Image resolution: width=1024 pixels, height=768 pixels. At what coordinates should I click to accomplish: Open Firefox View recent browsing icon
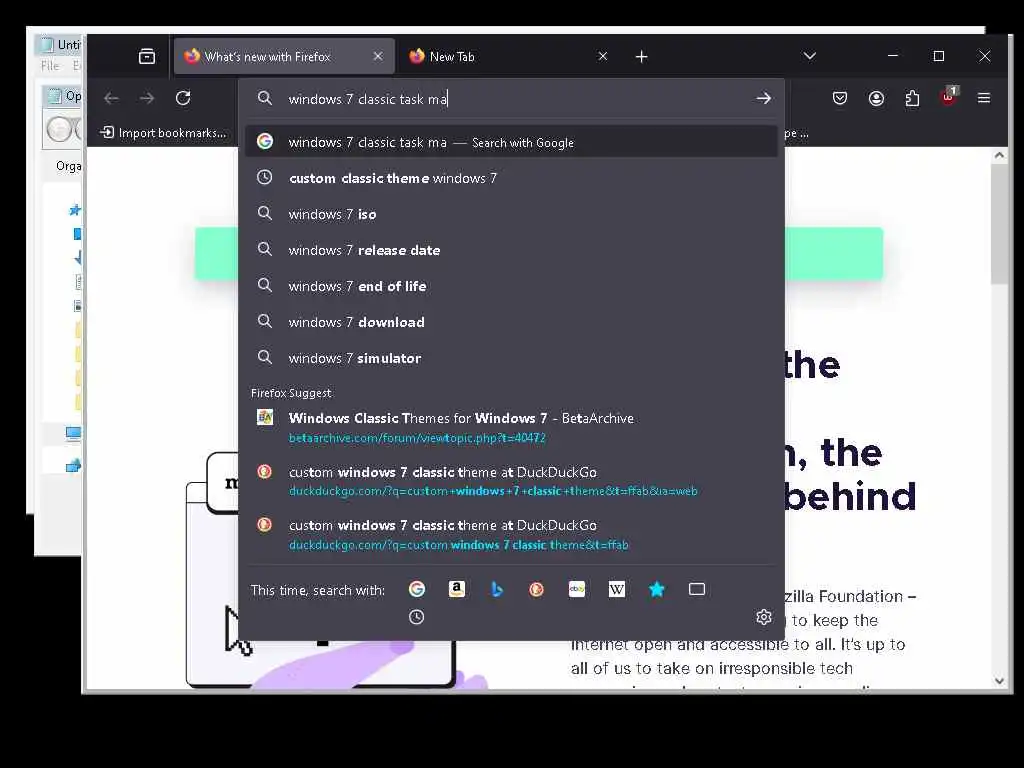point(147,57)
